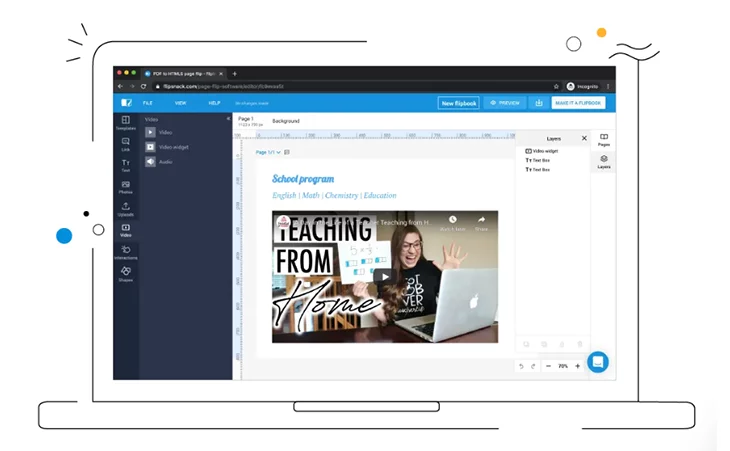Open the chat support bubble
This screenshot has height=451, width=730.
tap(598, 362)
